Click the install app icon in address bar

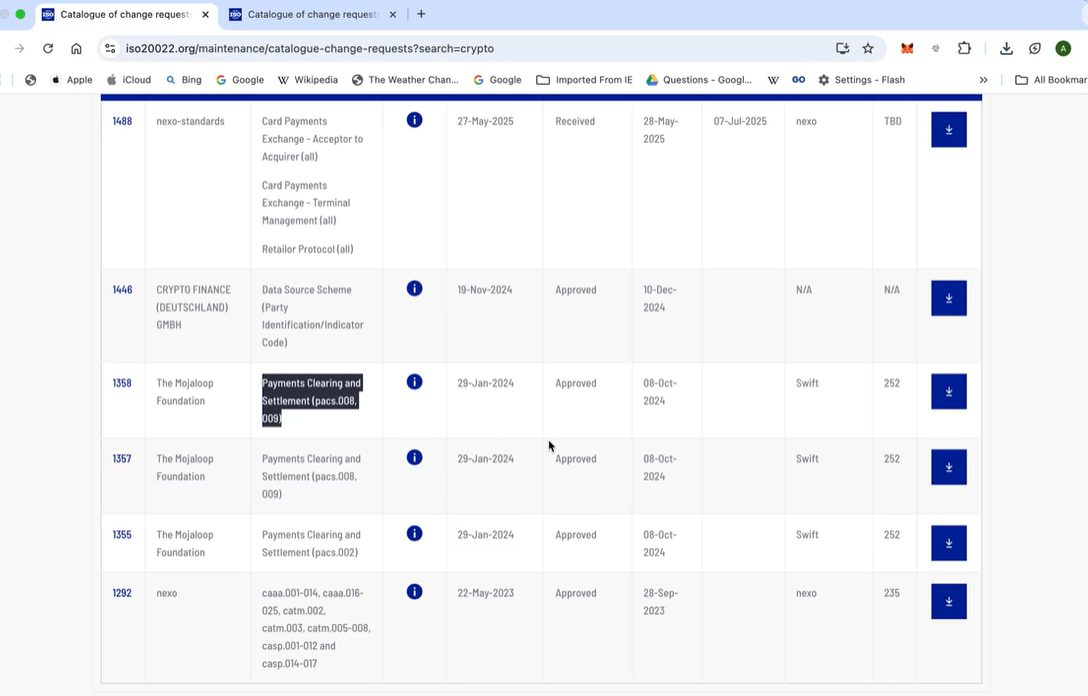click(x=842, y=49)
